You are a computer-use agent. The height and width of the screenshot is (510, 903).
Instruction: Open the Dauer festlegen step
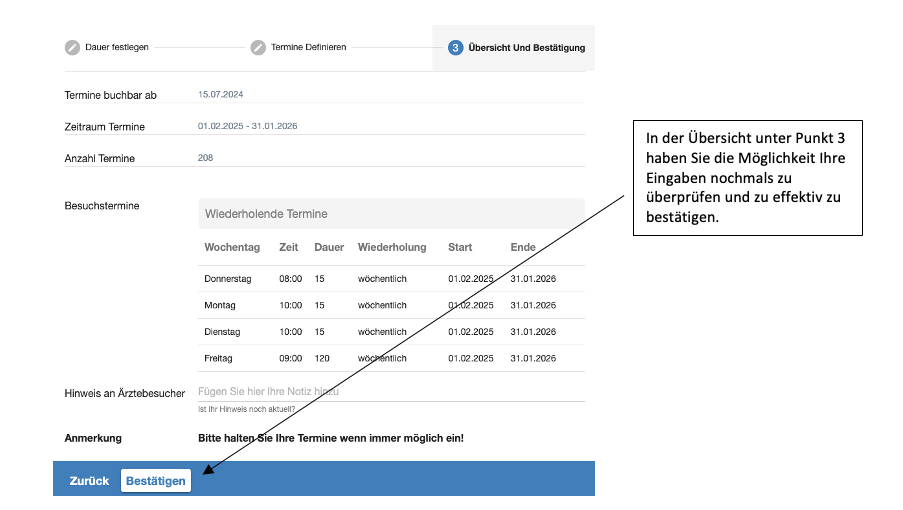tap(112, 47)
